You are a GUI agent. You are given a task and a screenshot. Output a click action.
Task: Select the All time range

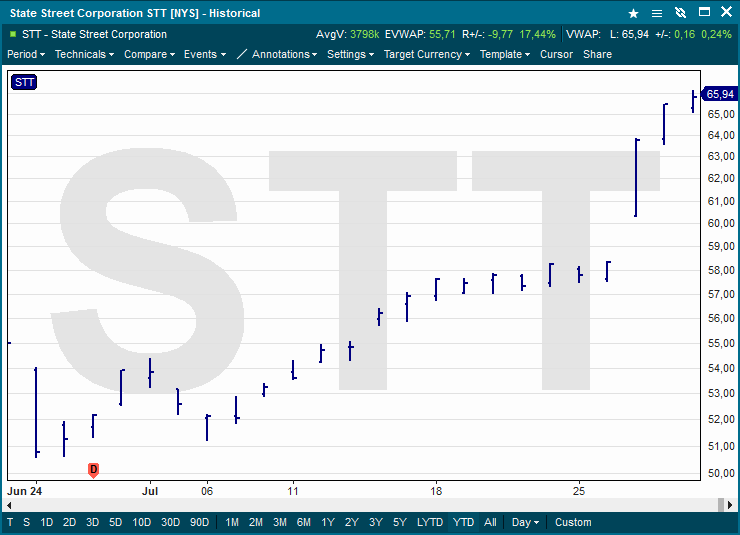[x=490, y=522]
